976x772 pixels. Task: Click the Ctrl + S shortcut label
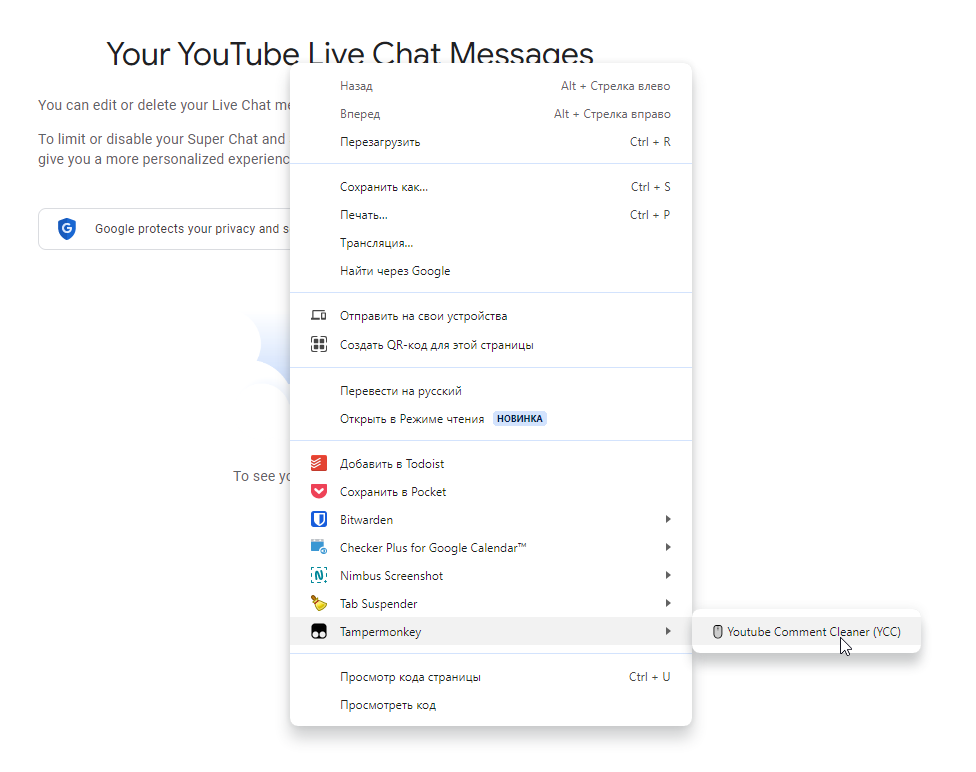(650, 187)
